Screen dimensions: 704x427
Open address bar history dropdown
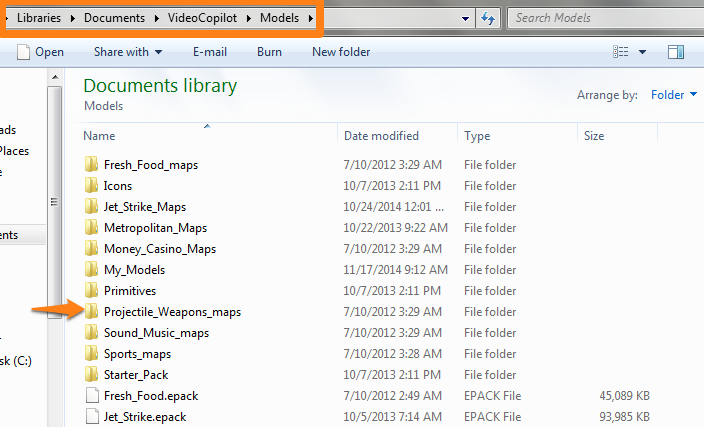466,18
